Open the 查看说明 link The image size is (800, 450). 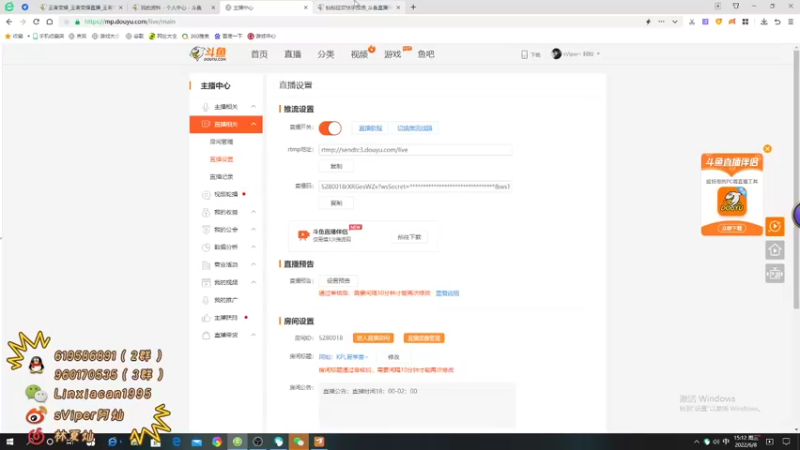coord(447,293)
